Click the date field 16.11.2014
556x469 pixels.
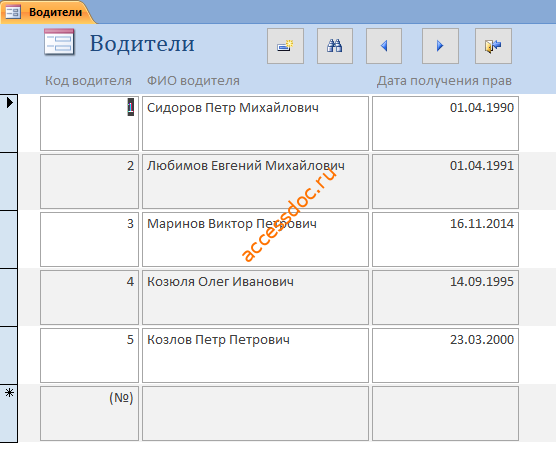(445, 239)
